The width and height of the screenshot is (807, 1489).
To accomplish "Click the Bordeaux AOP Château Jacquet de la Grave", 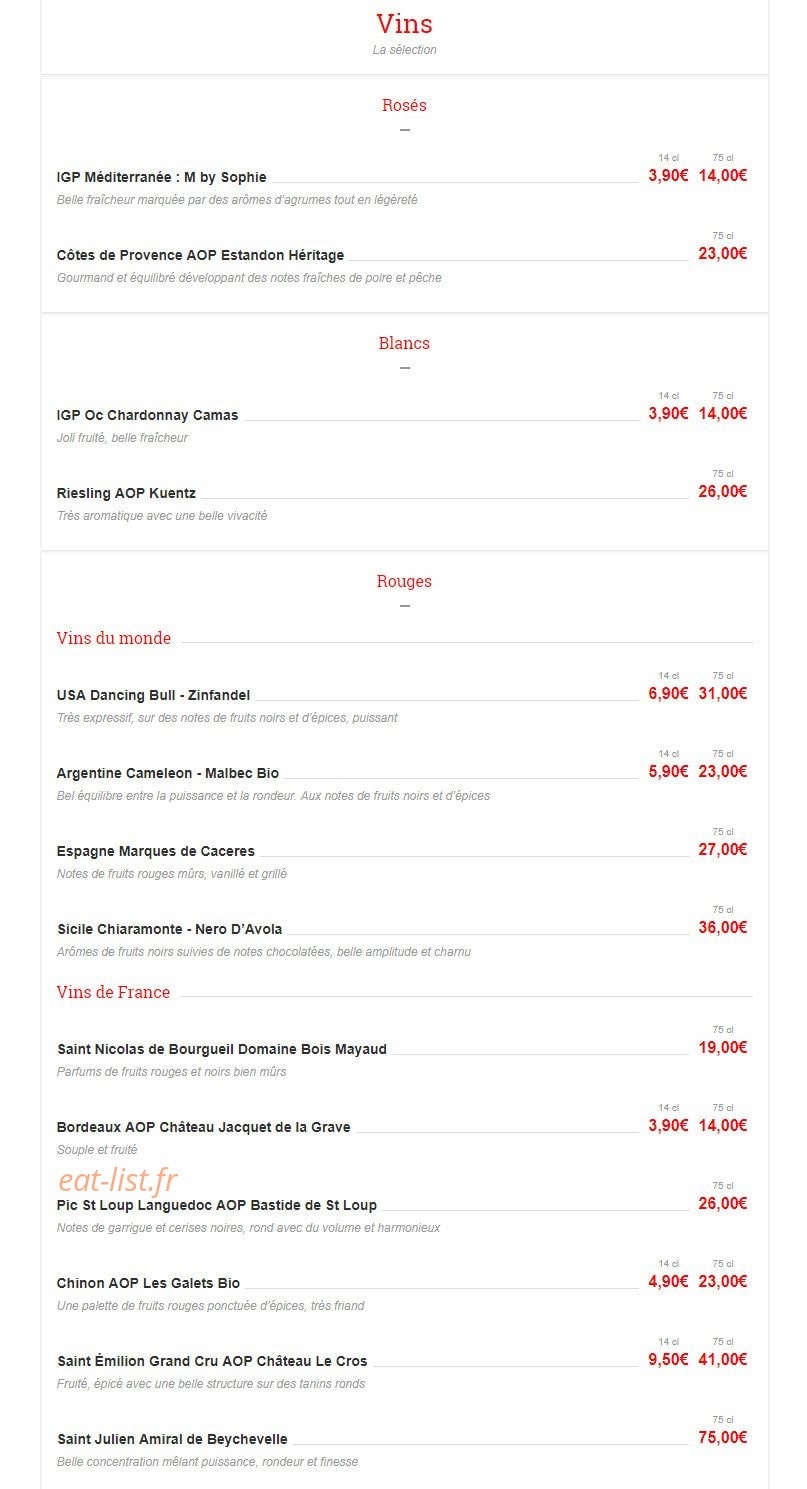I will pos(204,1127).
